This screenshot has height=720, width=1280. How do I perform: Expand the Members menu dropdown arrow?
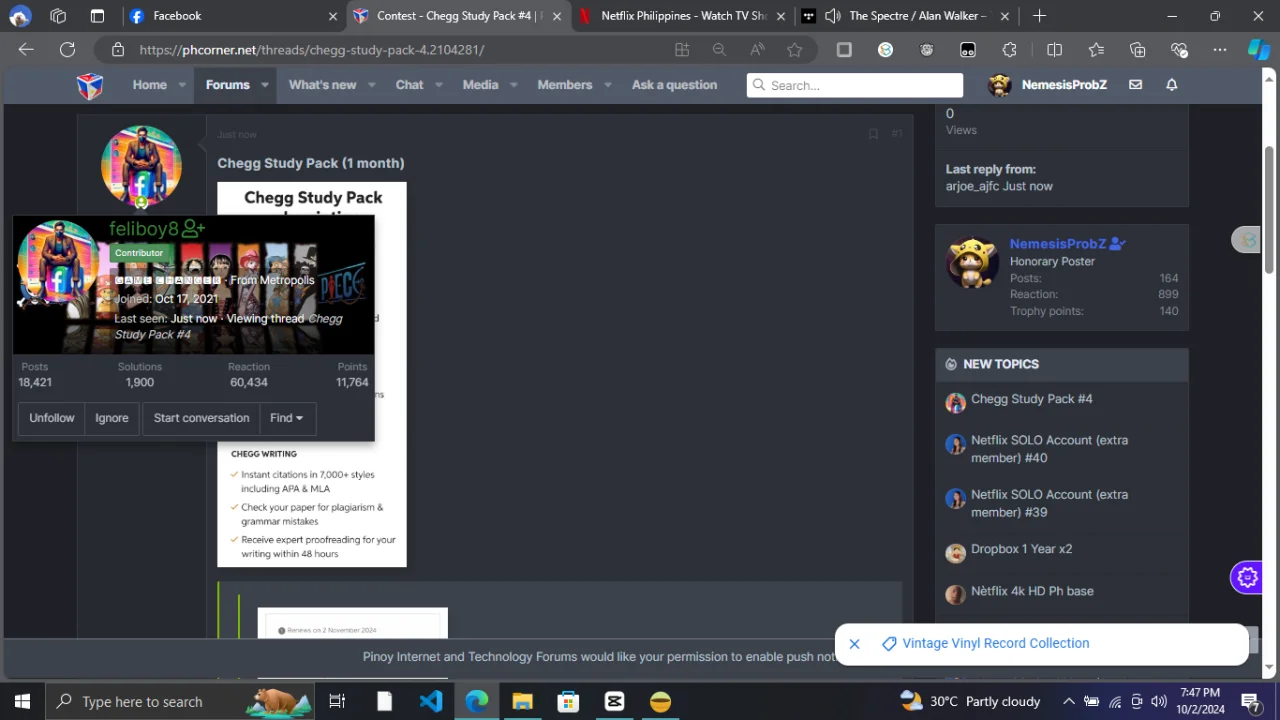[x=607, y=86]
